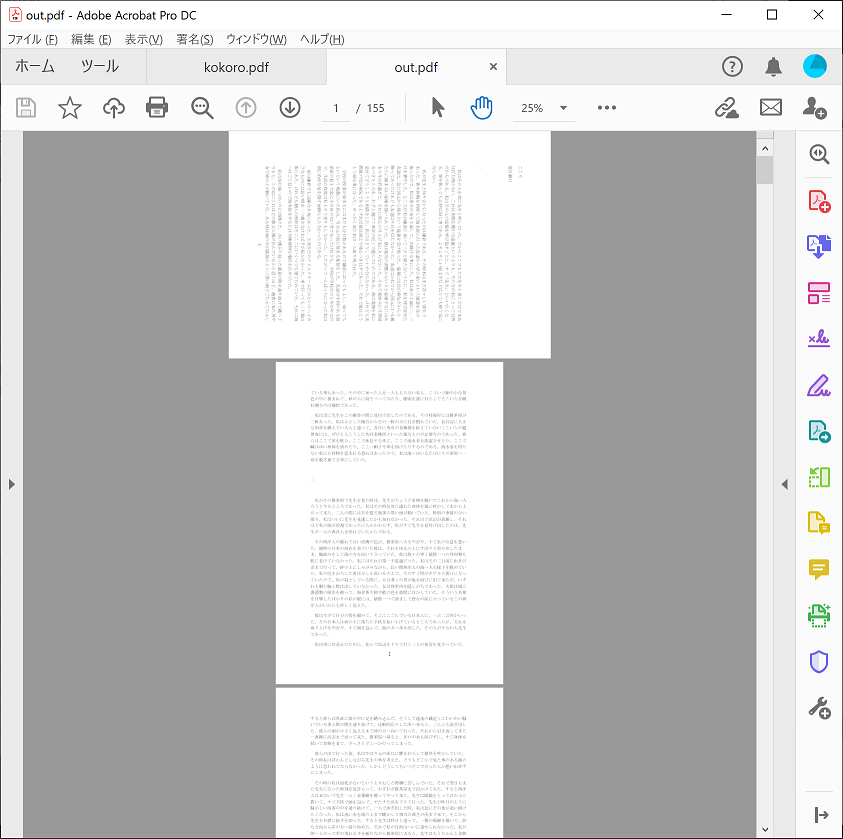Open Protect shield tool
Image resolution: width=843 pixels, height=839 pixels.
tap(819, 662)
